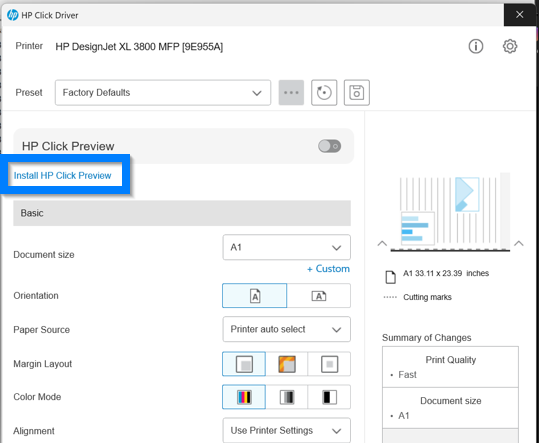539x443 pixels.
Task: Click the Document size summary entry
Action: 450,401
